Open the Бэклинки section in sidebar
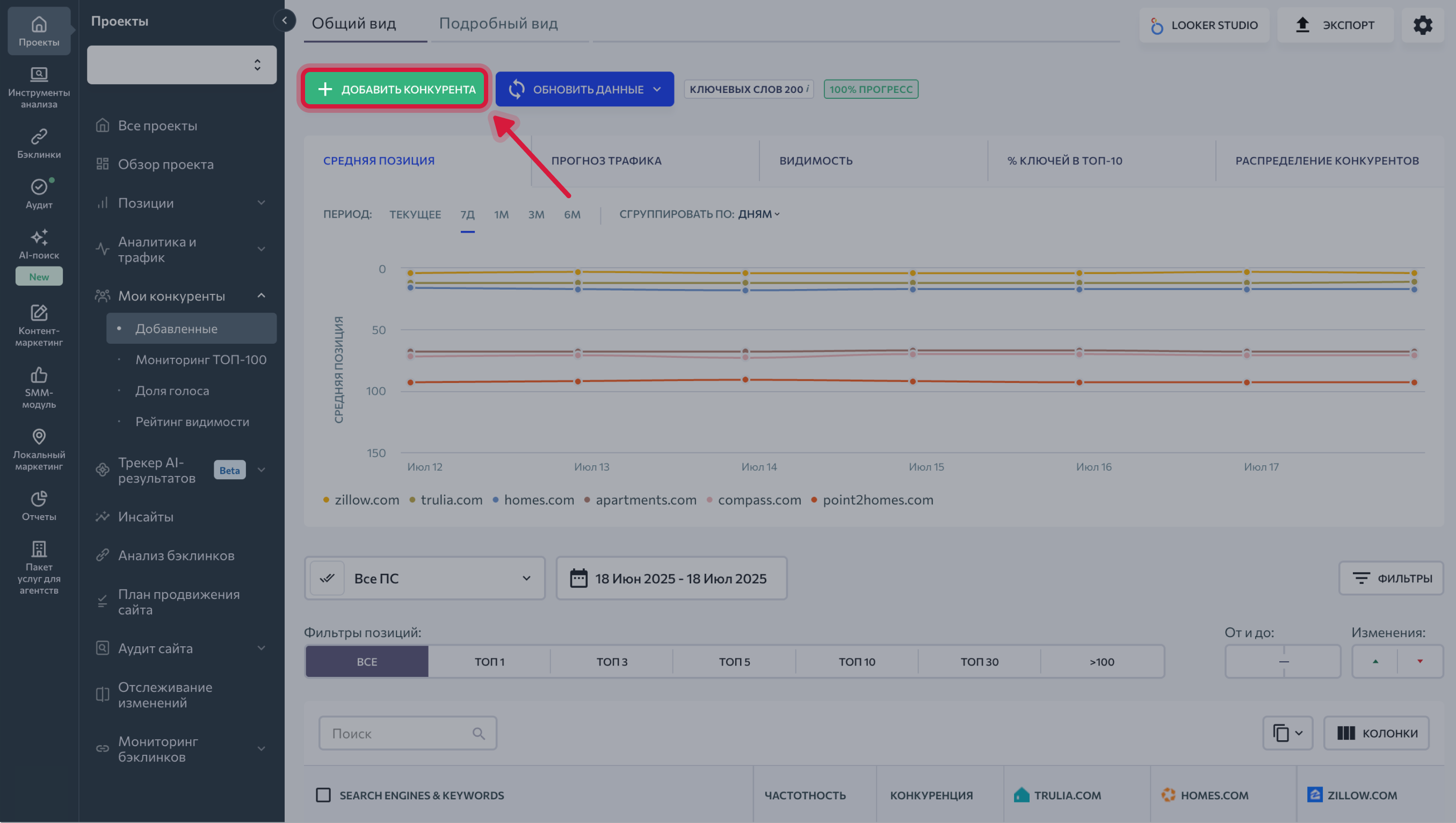 [39, 142]
